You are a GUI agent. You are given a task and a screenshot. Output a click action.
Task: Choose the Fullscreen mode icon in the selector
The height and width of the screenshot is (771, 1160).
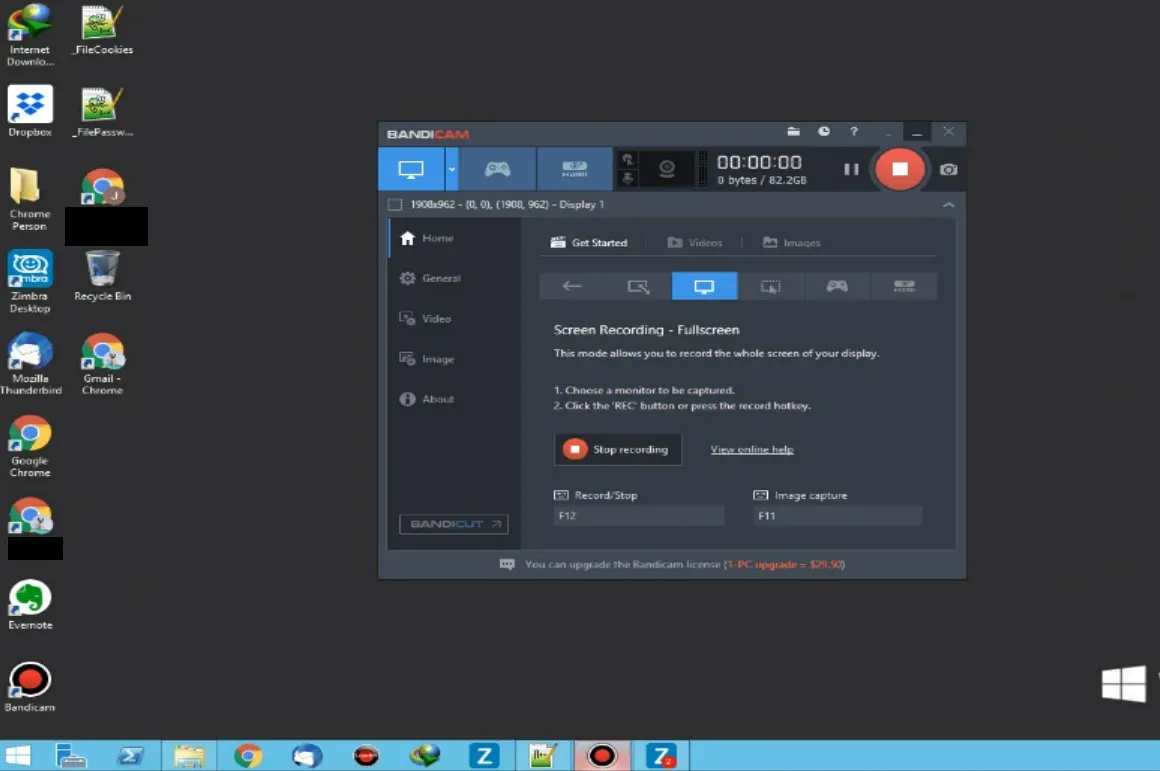(x=704, y=286)
